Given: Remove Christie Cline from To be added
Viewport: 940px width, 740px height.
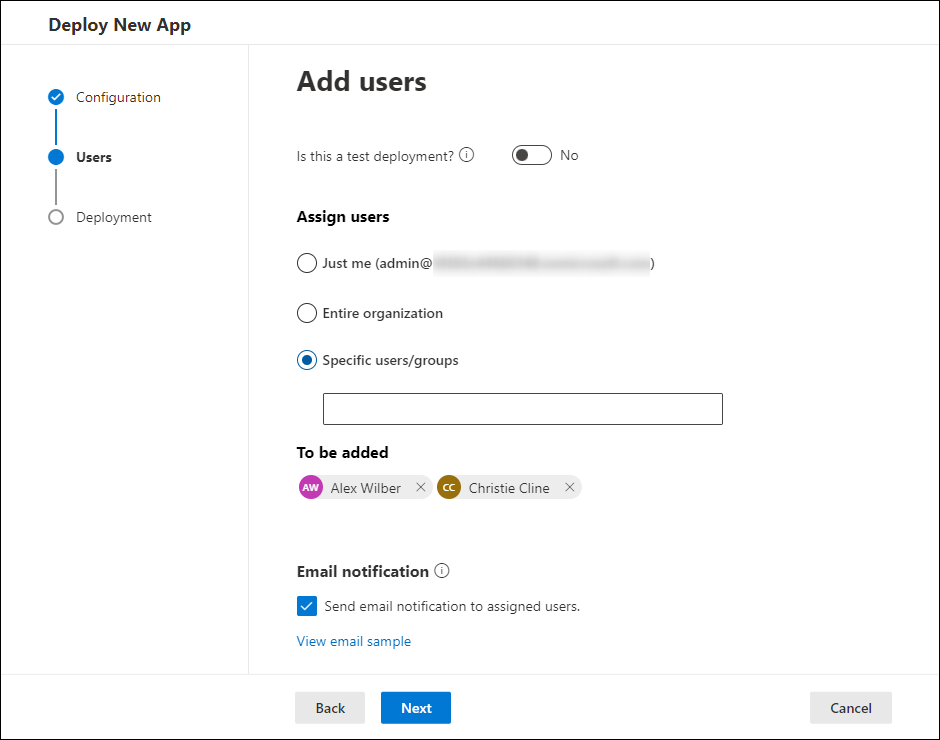Looking at the screenshot, I should point(570,487).
